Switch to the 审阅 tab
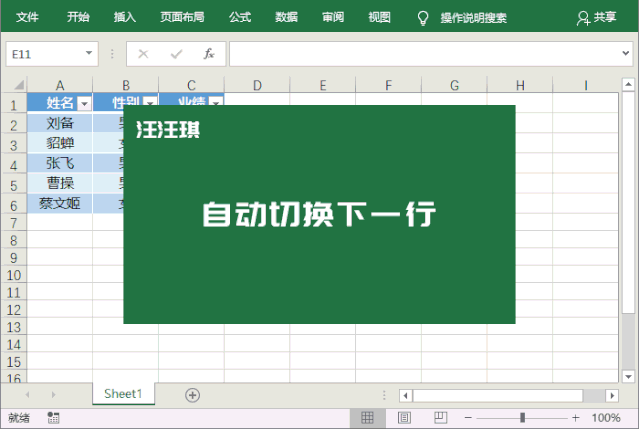 [x=333, y=17]
